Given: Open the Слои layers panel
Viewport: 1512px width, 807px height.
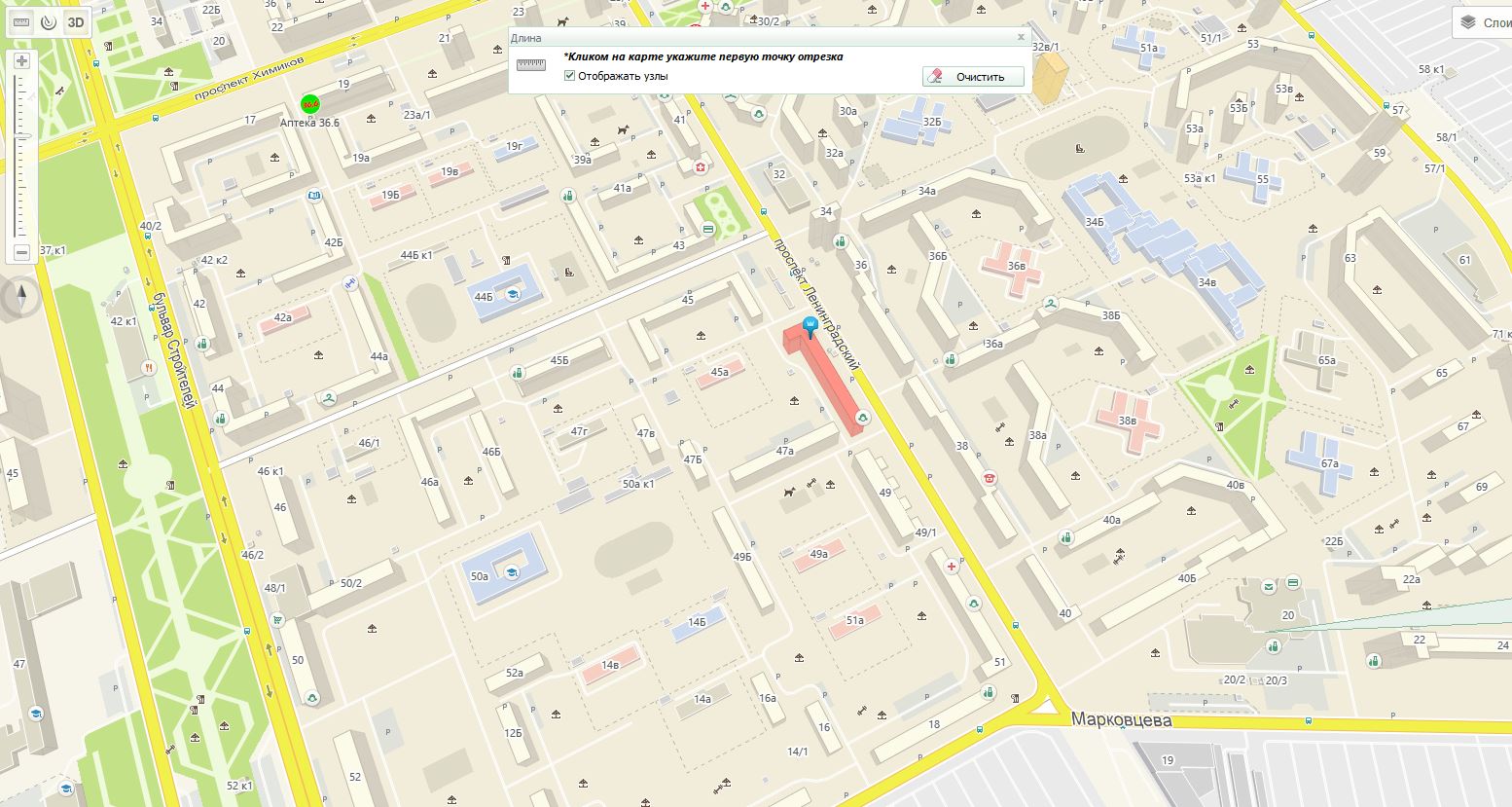Looking at the screenshot, I should (1483, 23).
